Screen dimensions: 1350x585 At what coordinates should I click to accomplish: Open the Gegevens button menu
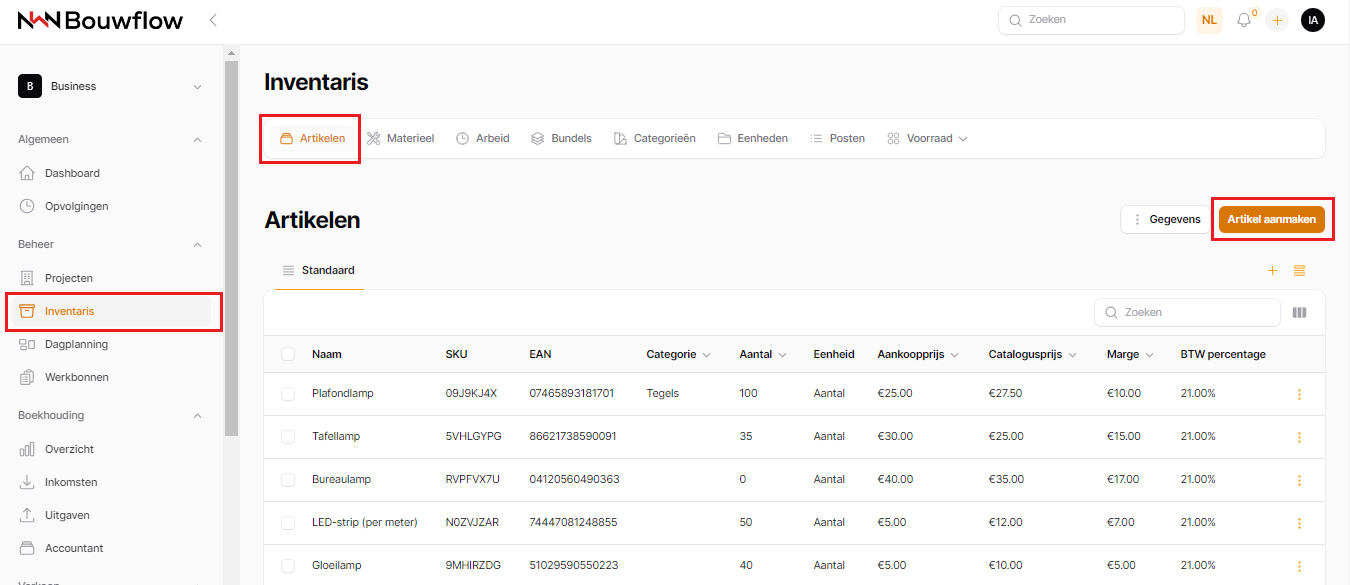tap(1165, 219)
